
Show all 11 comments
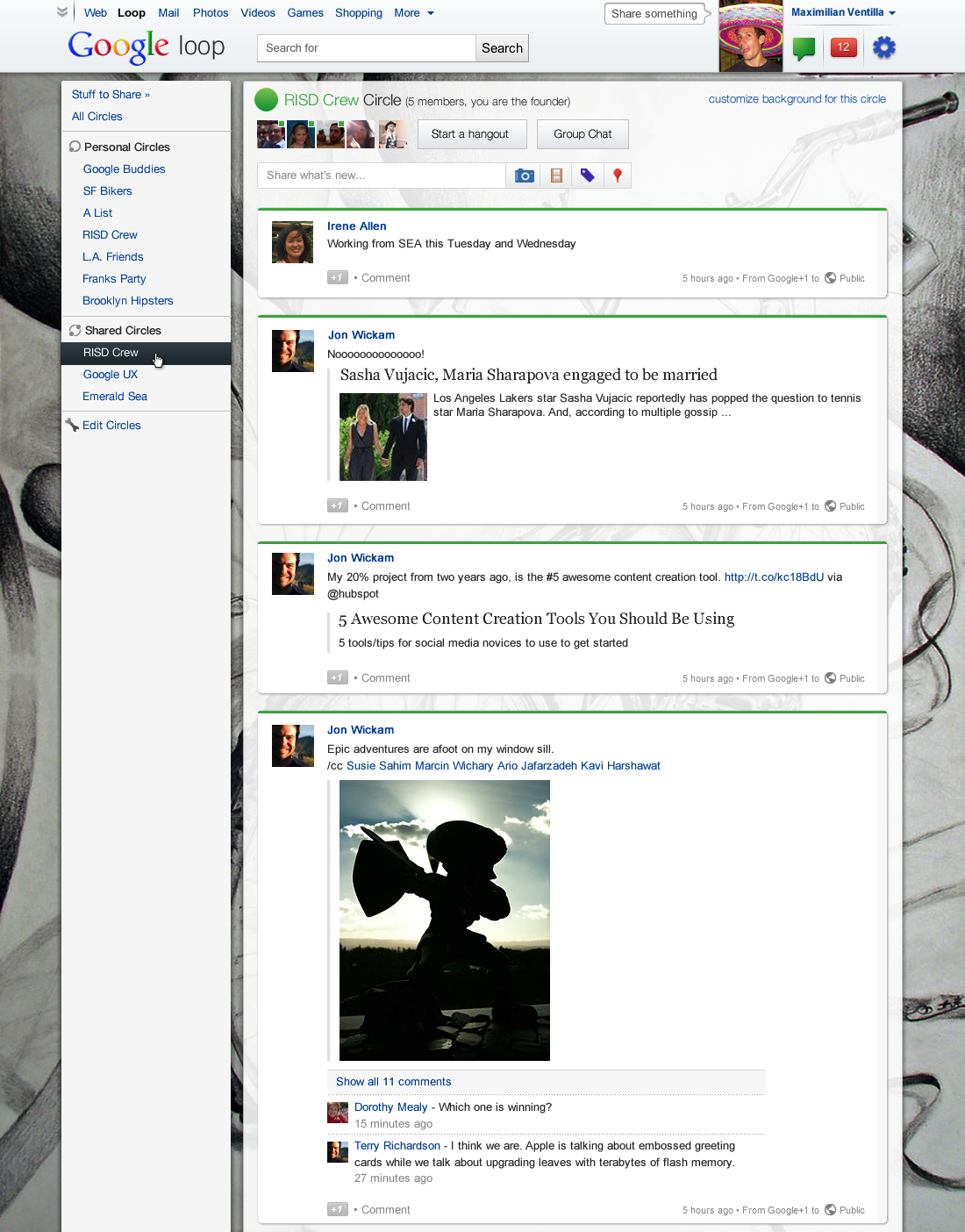pos(394,1082)
